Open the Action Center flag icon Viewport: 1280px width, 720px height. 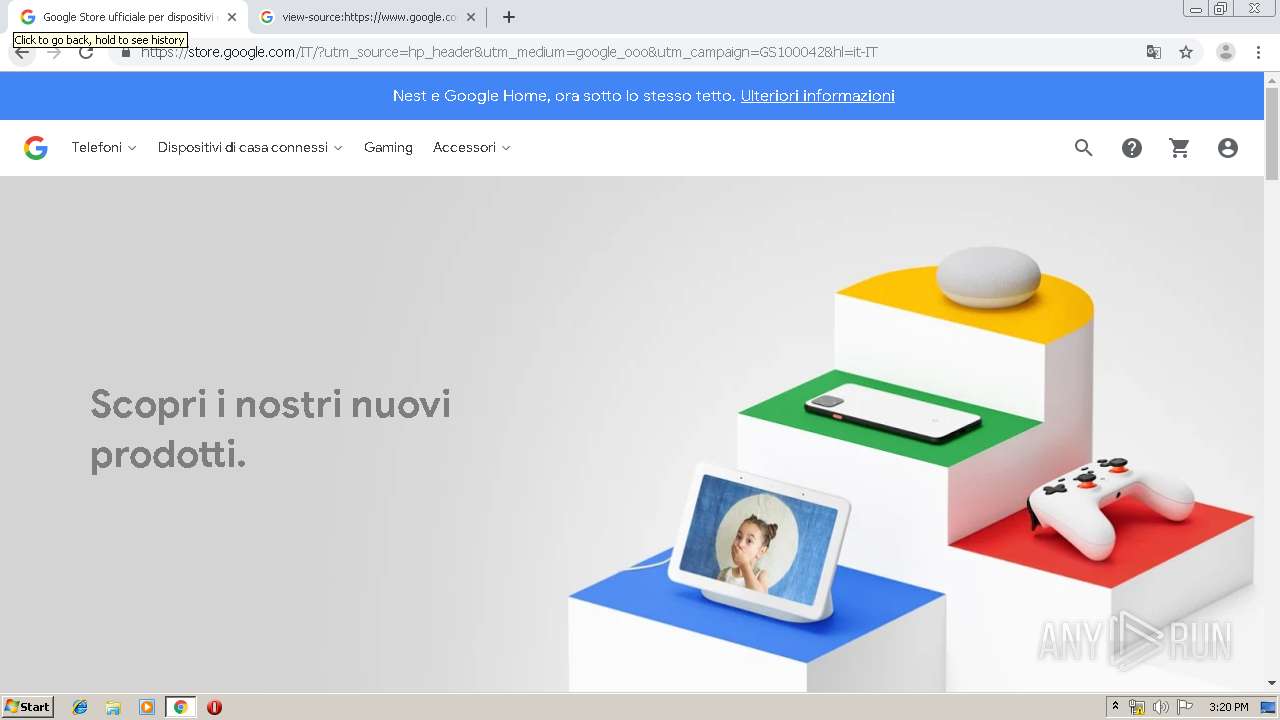coord(1185,707)
